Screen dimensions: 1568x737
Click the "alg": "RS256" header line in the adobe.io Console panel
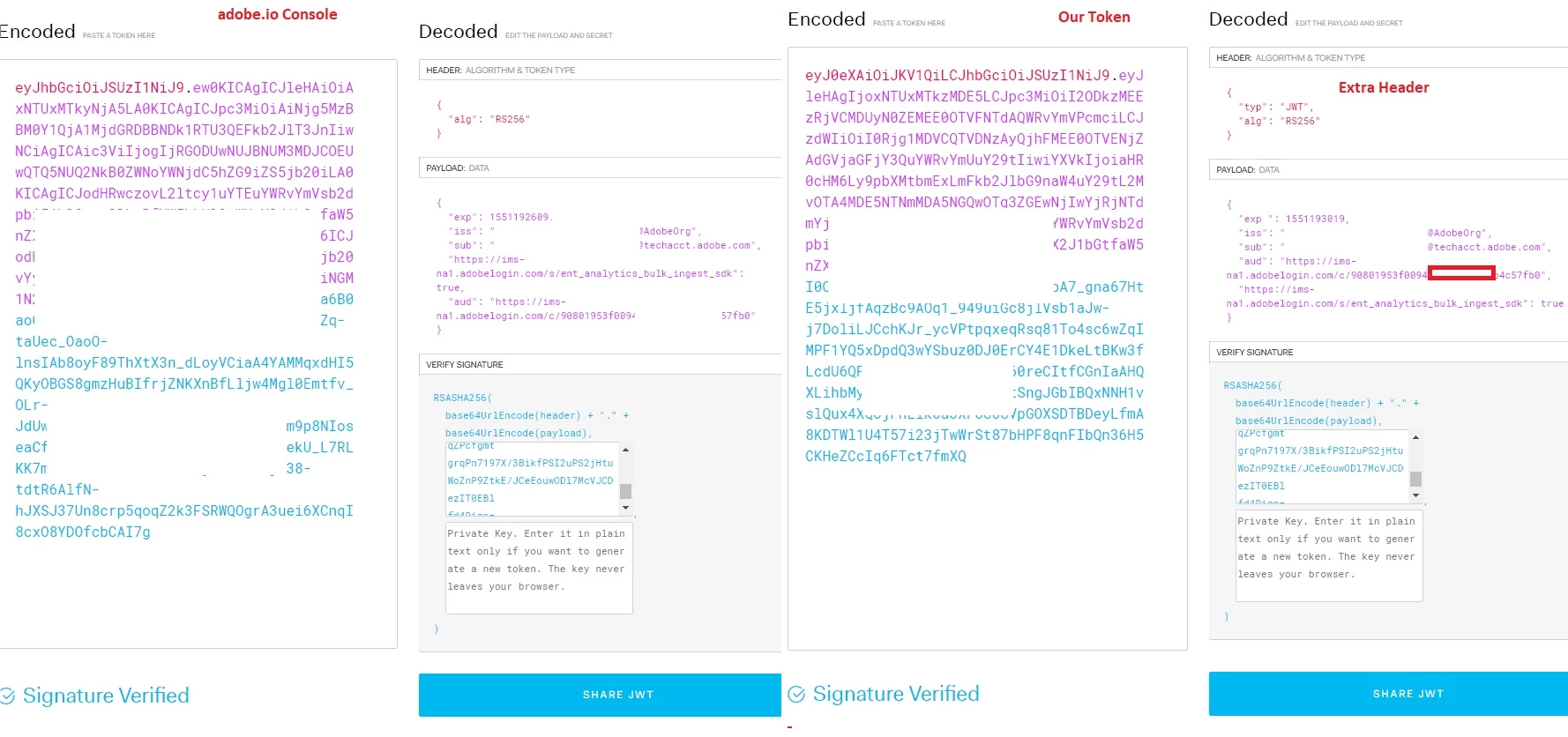point(489,119)
